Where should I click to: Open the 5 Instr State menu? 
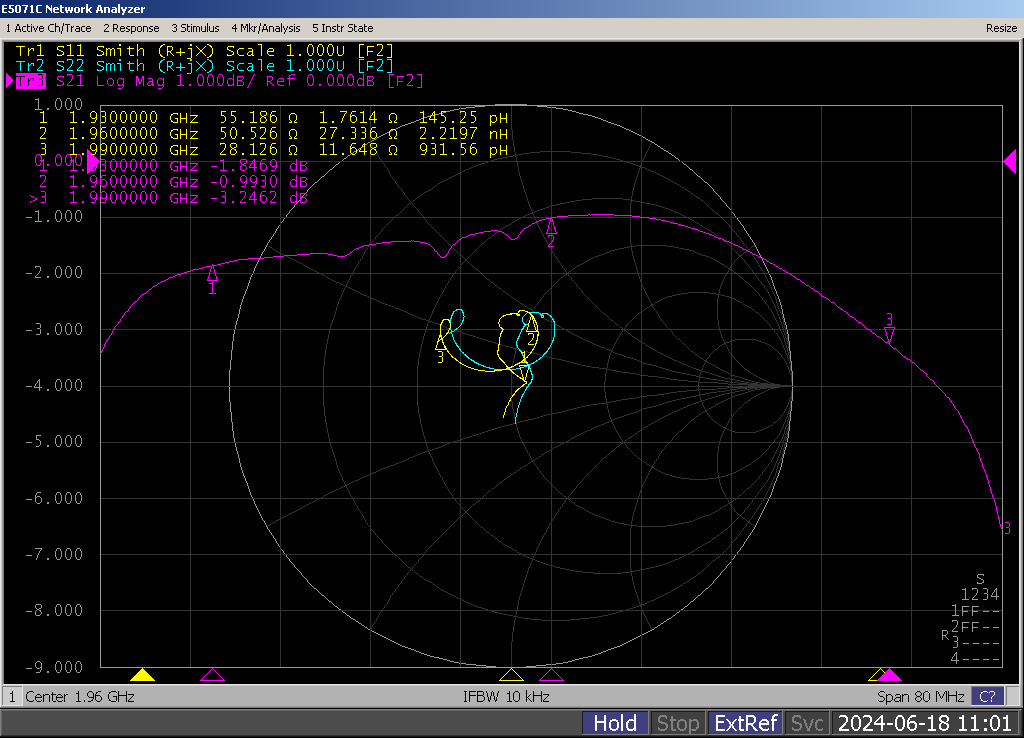coord(343,28)
